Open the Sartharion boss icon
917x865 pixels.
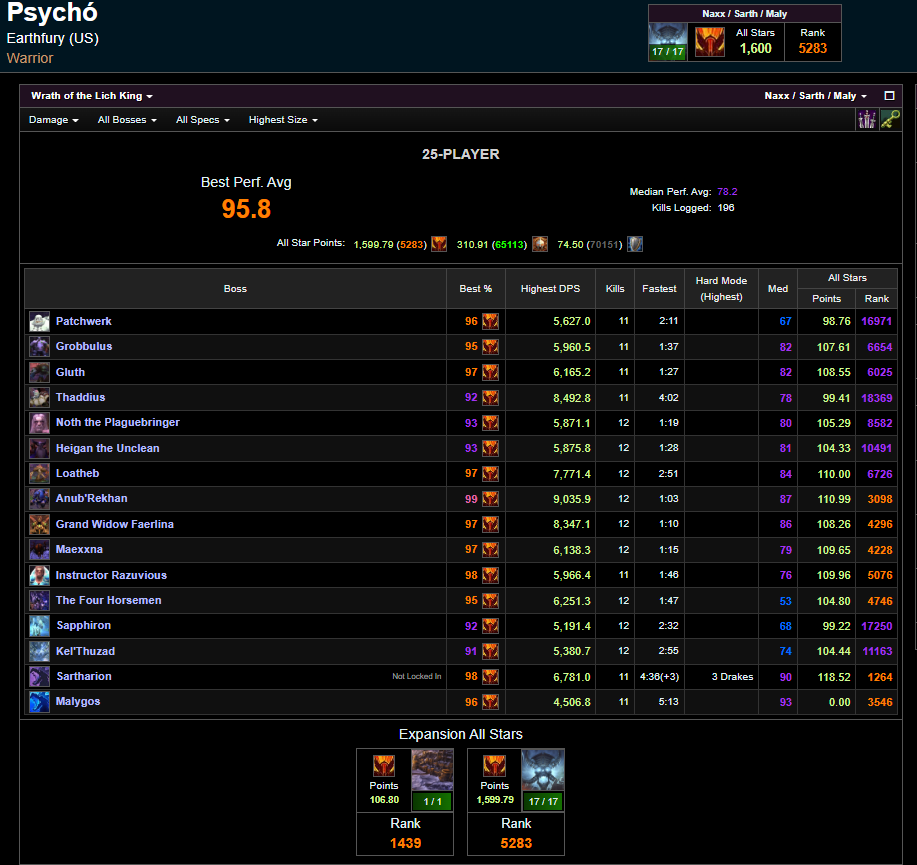(x=39, y=677)
